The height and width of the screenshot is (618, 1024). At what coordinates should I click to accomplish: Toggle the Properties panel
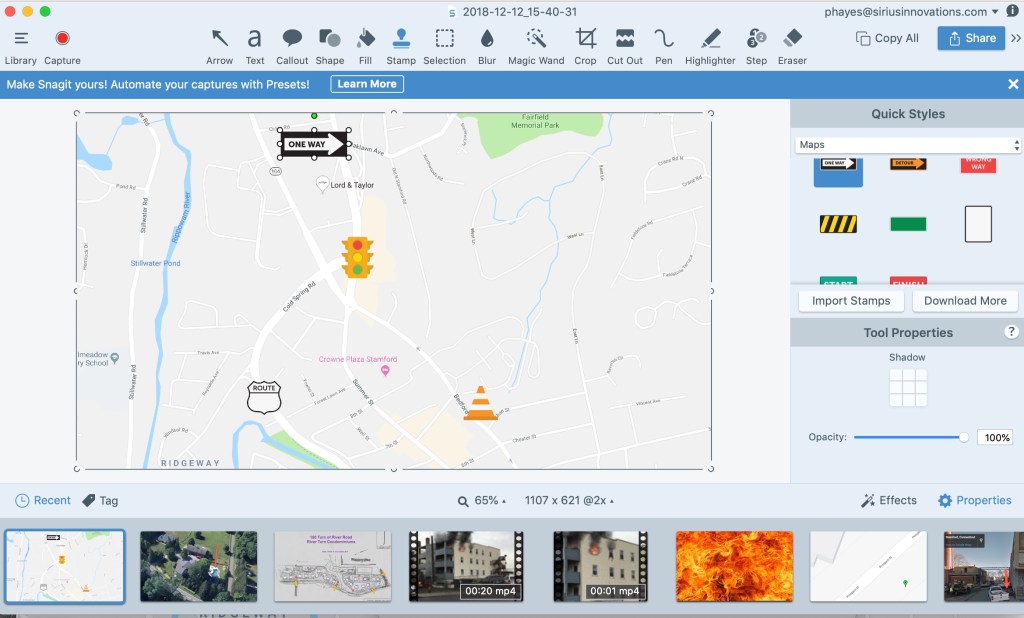(x=974, y=500)
